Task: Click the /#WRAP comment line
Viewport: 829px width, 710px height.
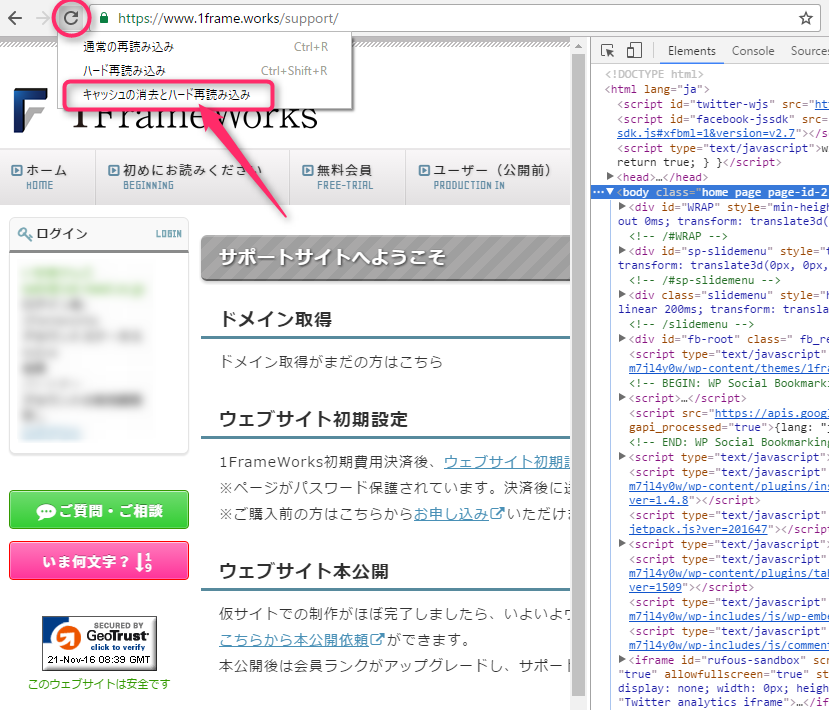Action: click(678, 236)
